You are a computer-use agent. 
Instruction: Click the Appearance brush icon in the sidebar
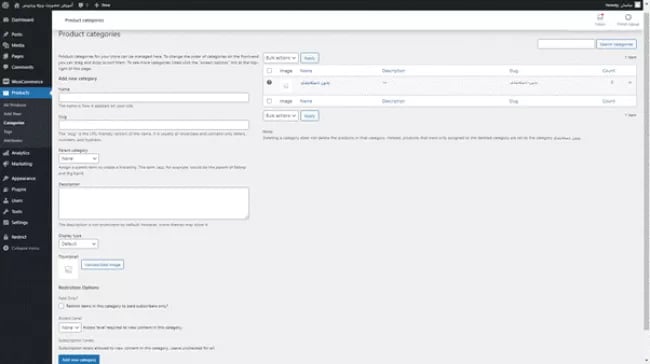(6, 178)
